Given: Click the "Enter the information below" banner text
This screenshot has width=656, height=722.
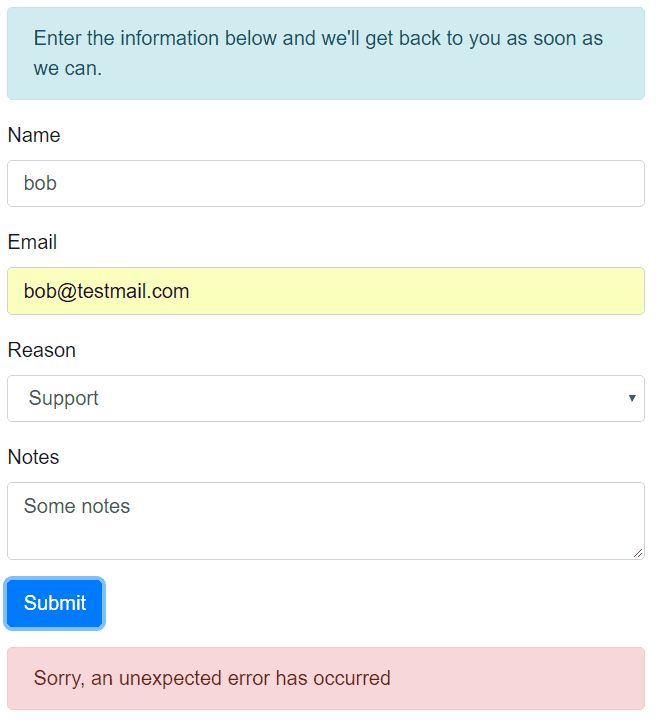Looking at the screenshot, I should pyautogui.click(x=318, y=39).
